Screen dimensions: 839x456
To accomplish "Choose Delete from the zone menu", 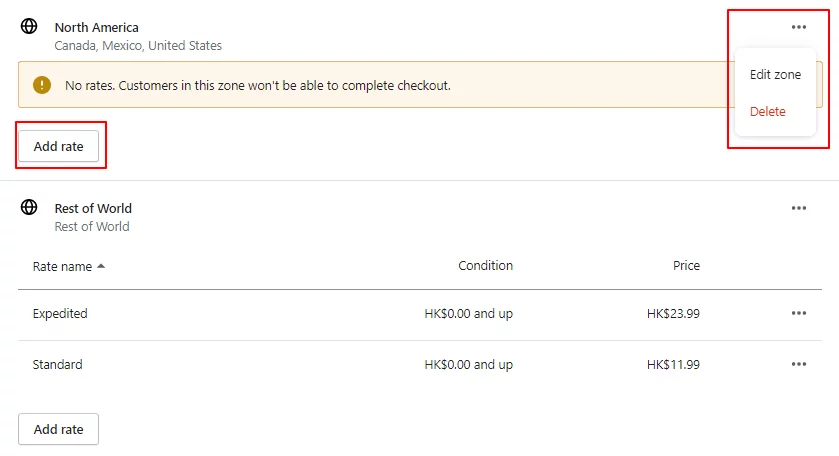I will click(768, 111).
